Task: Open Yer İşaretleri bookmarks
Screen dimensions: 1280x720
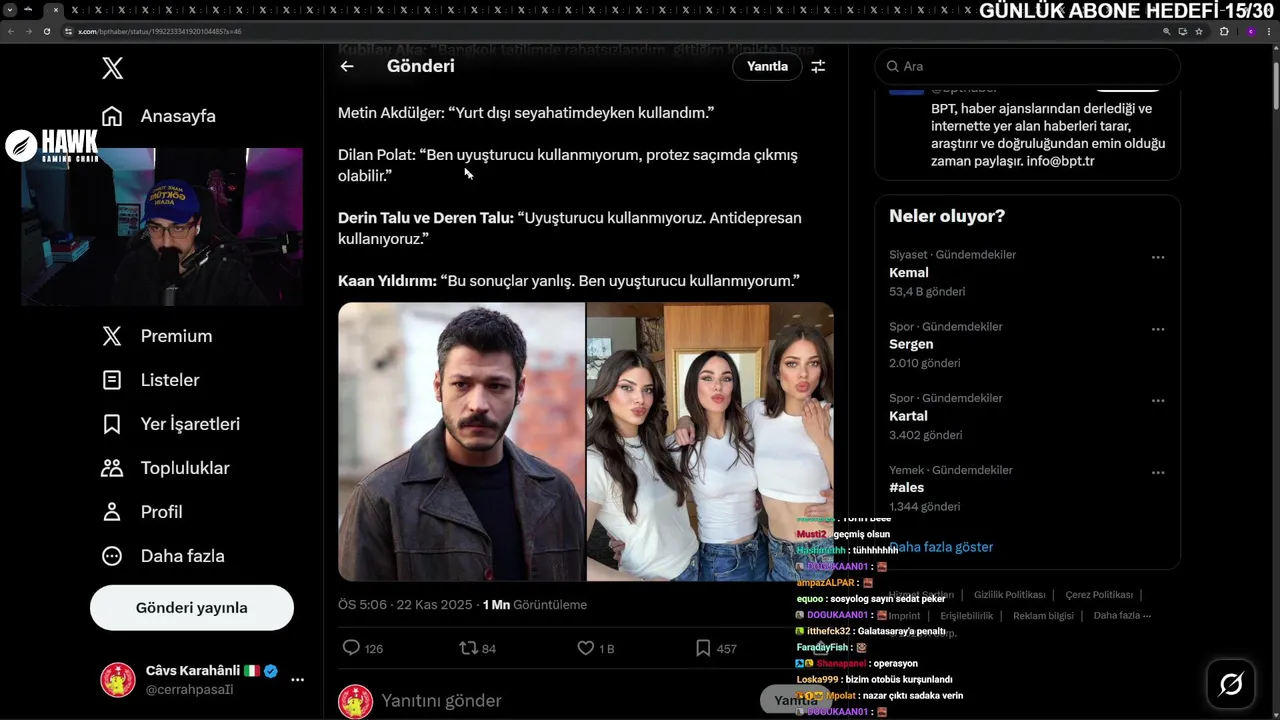Action: (171, 424)
